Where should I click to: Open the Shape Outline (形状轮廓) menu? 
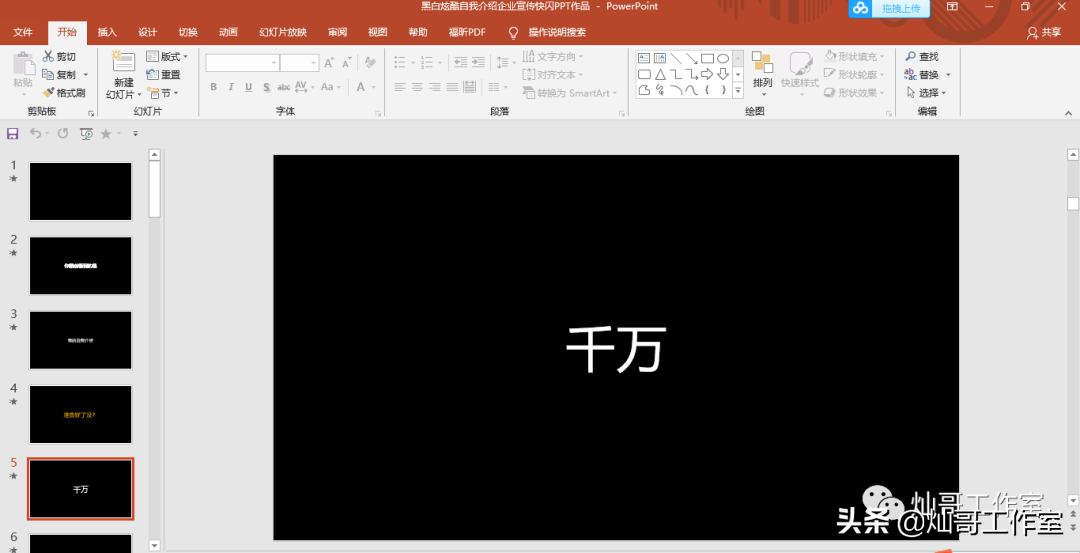coord(855,74)
